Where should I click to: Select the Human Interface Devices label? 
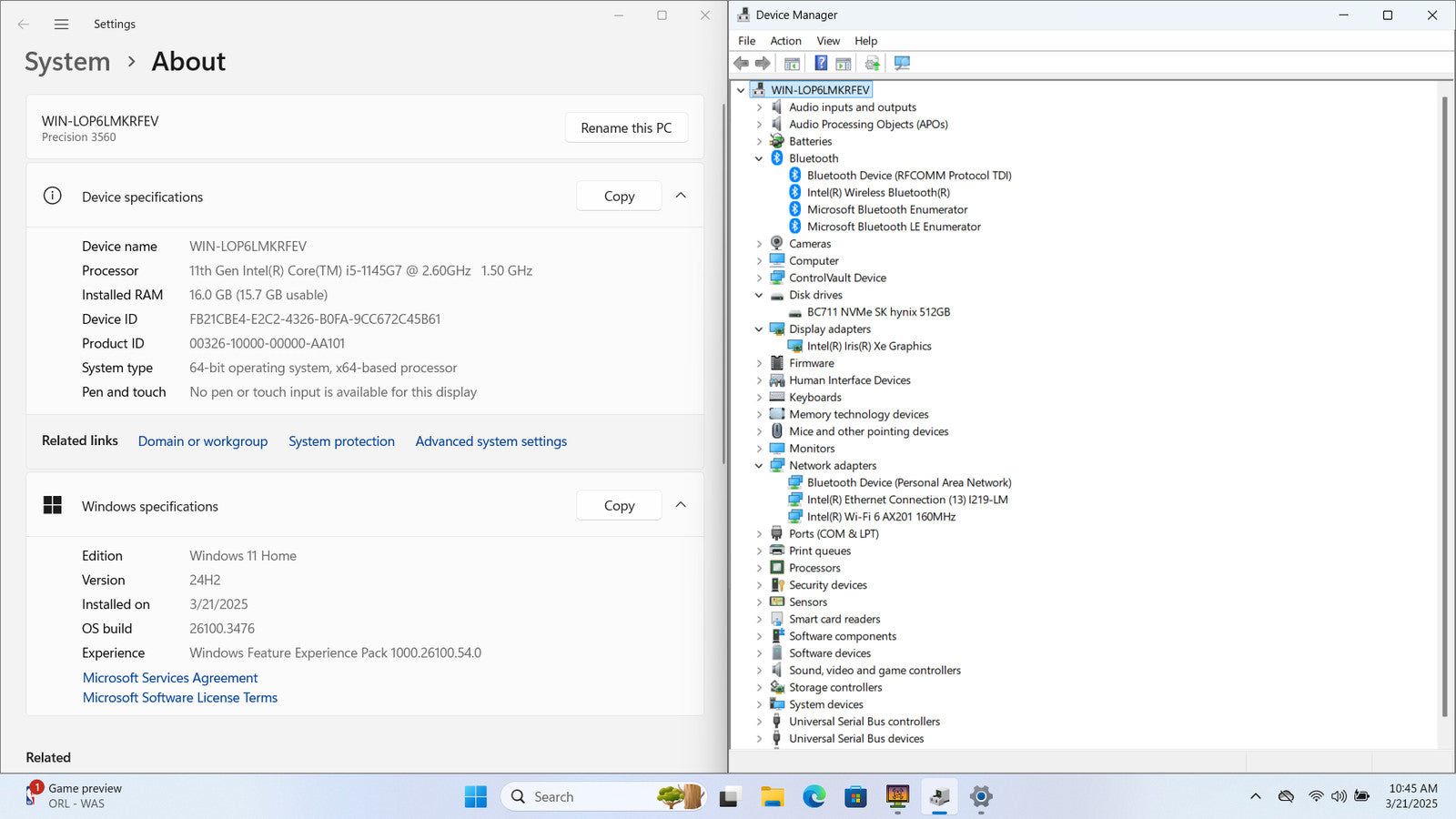(849, 380)
